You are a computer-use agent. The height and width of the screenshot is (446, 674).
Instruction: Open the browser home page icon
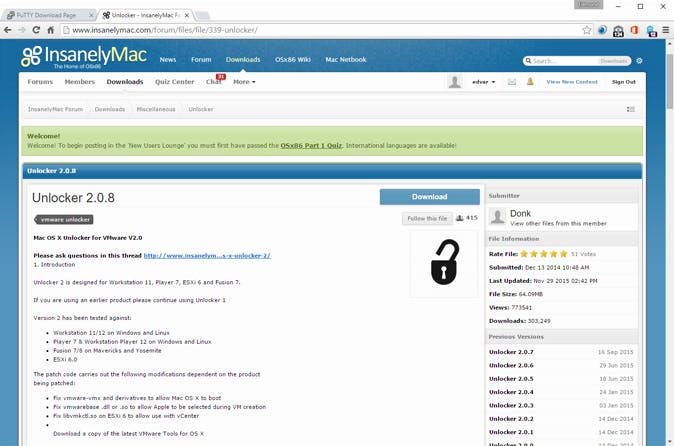coord(51,30)
